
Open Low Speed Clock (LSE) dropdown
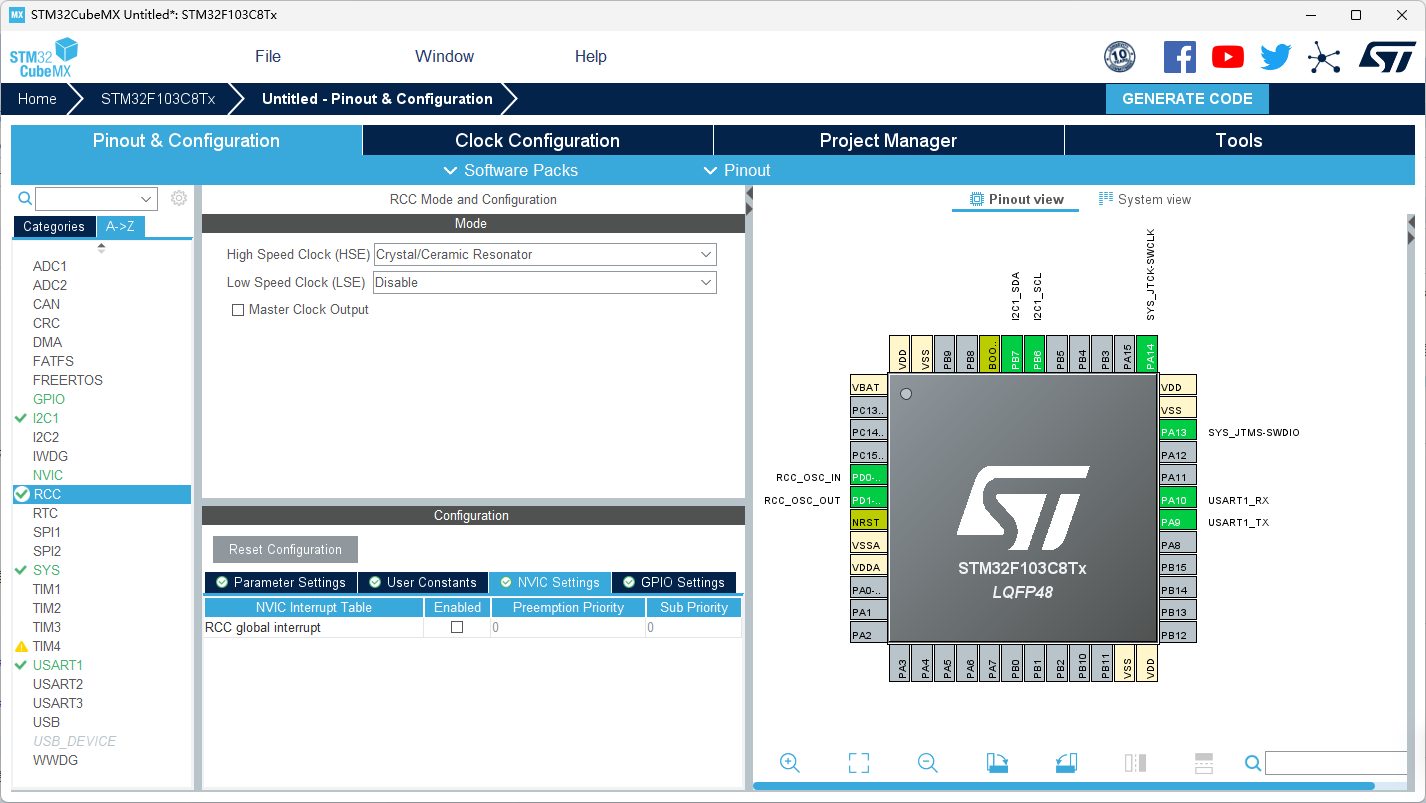click(x=545, y=283)
